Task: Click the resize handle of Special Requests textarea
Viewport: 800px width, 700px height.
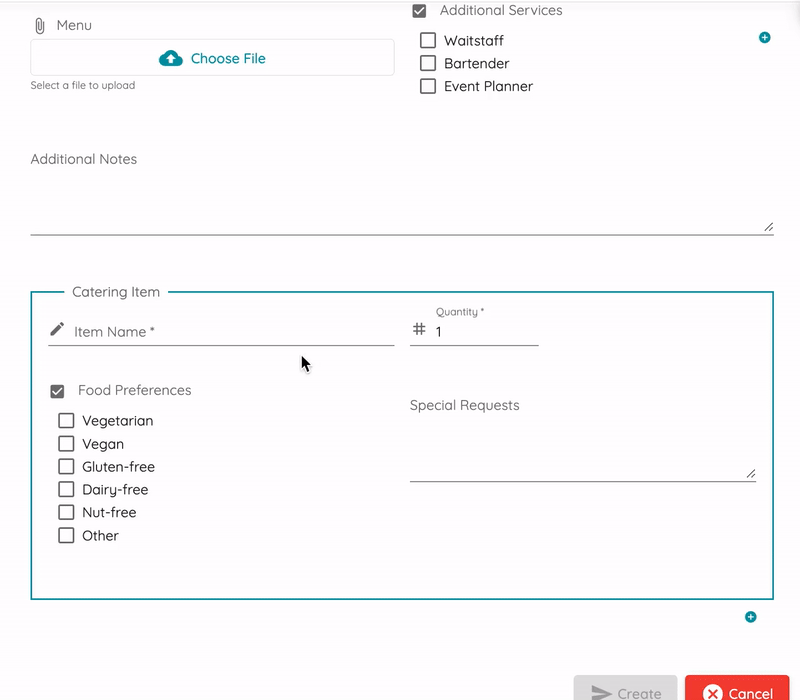Action: 751,474
